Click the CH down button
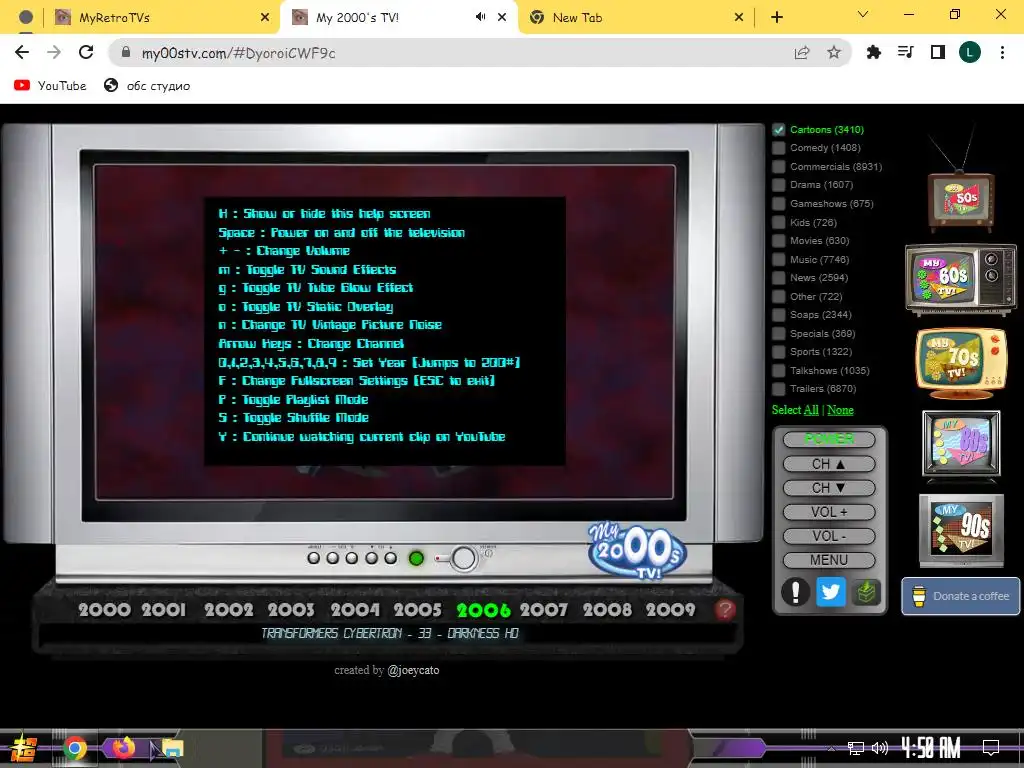This screenshot has width=1024, height=768. coord(829,488)
